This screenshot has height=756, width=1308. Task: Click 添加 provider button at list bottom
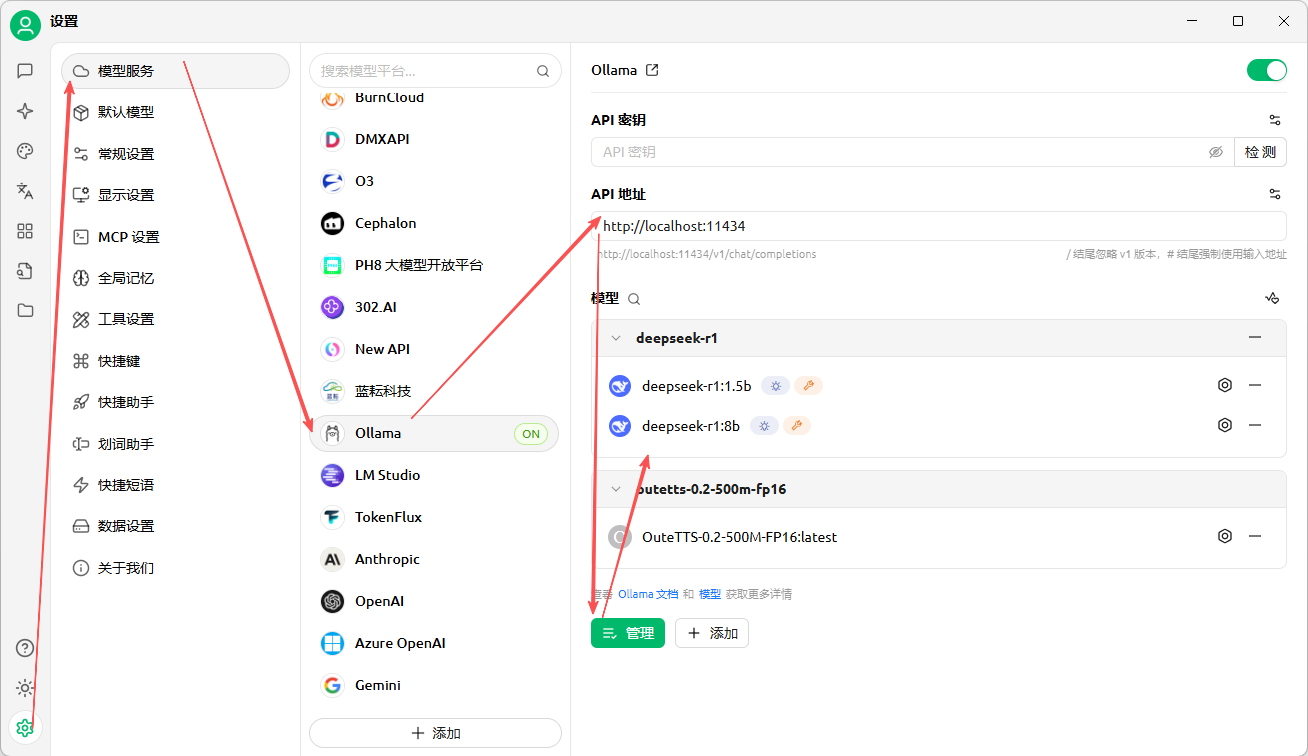point(435,733)
